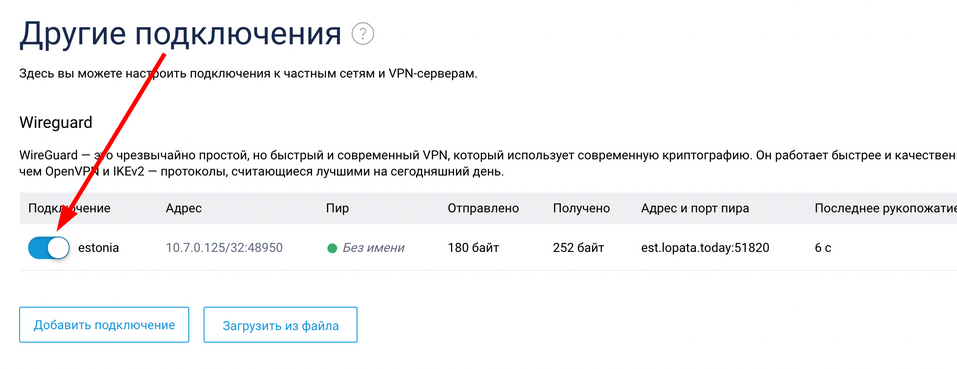This screenshot has height=369, width=957.
Task: Click the Последнее рукопожатие column header
Action: pos(886,208)
